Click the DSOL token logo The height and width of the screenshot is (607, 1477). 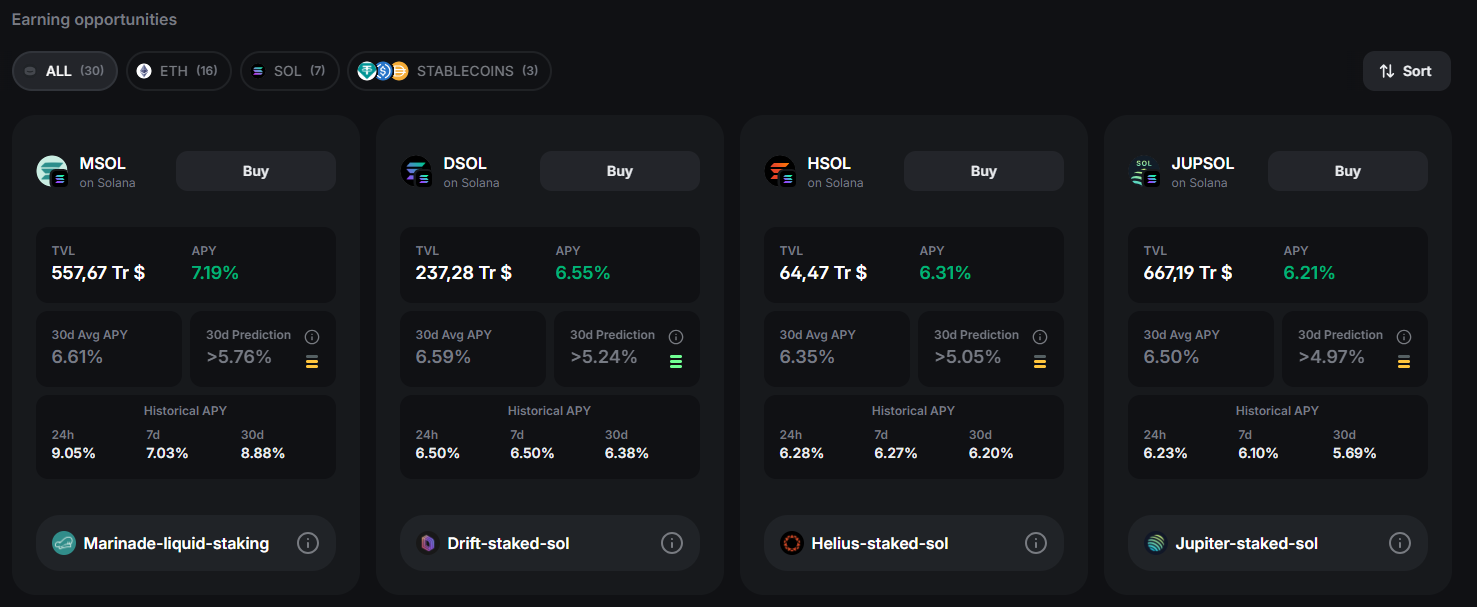click(416, 171)
